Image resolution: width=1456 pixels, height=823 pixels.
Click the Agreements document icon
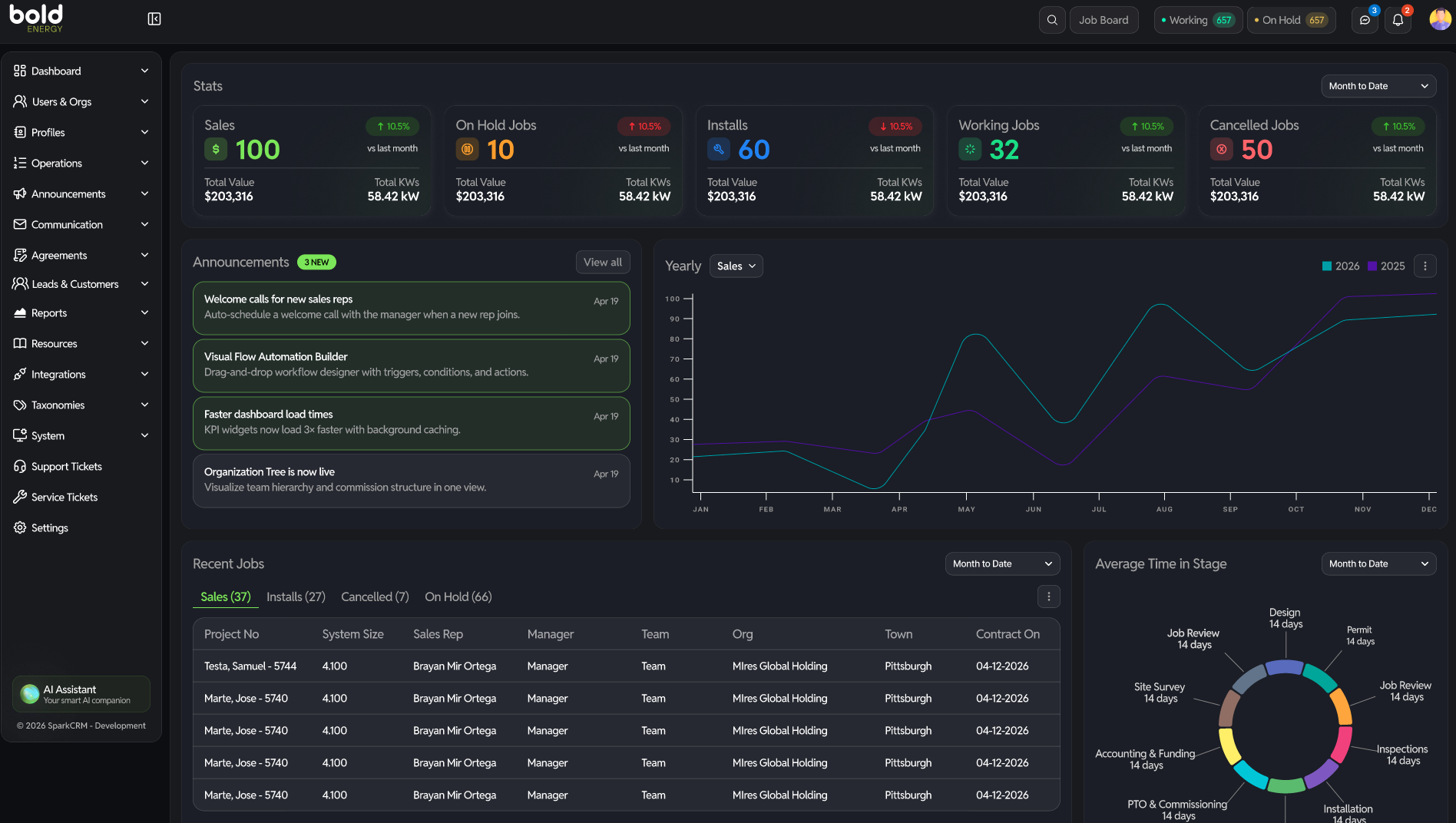tap(20, 255)
